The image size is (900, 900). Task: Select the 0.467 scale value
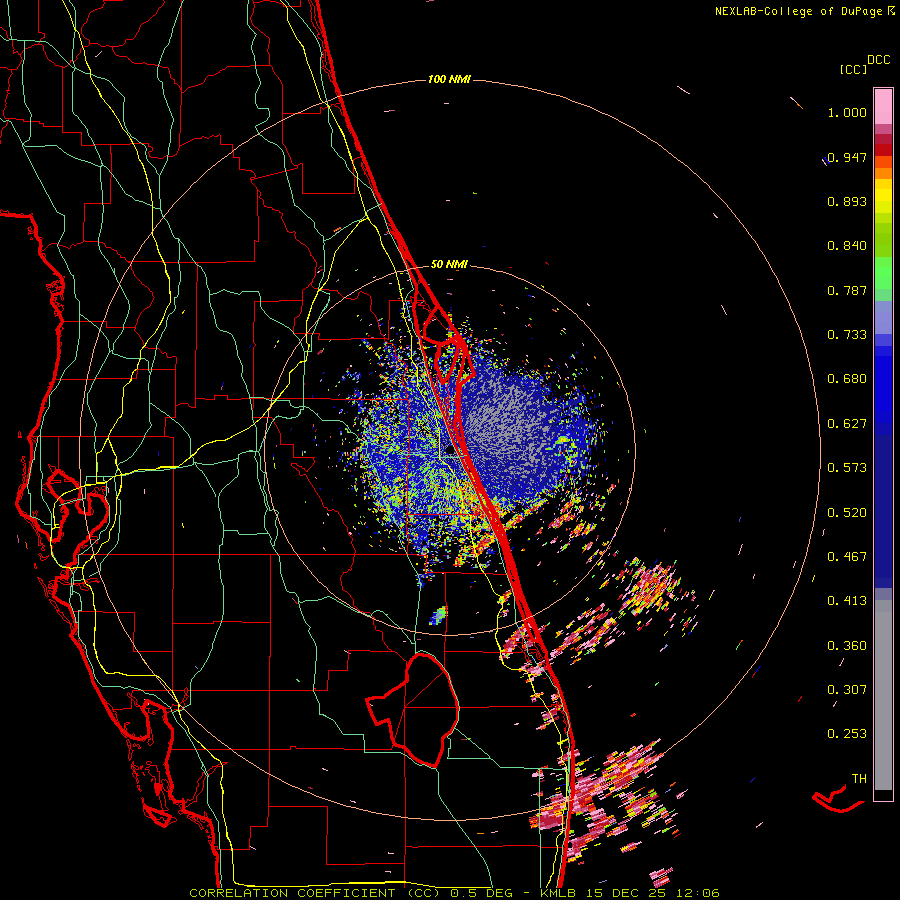tap(847, 557)
